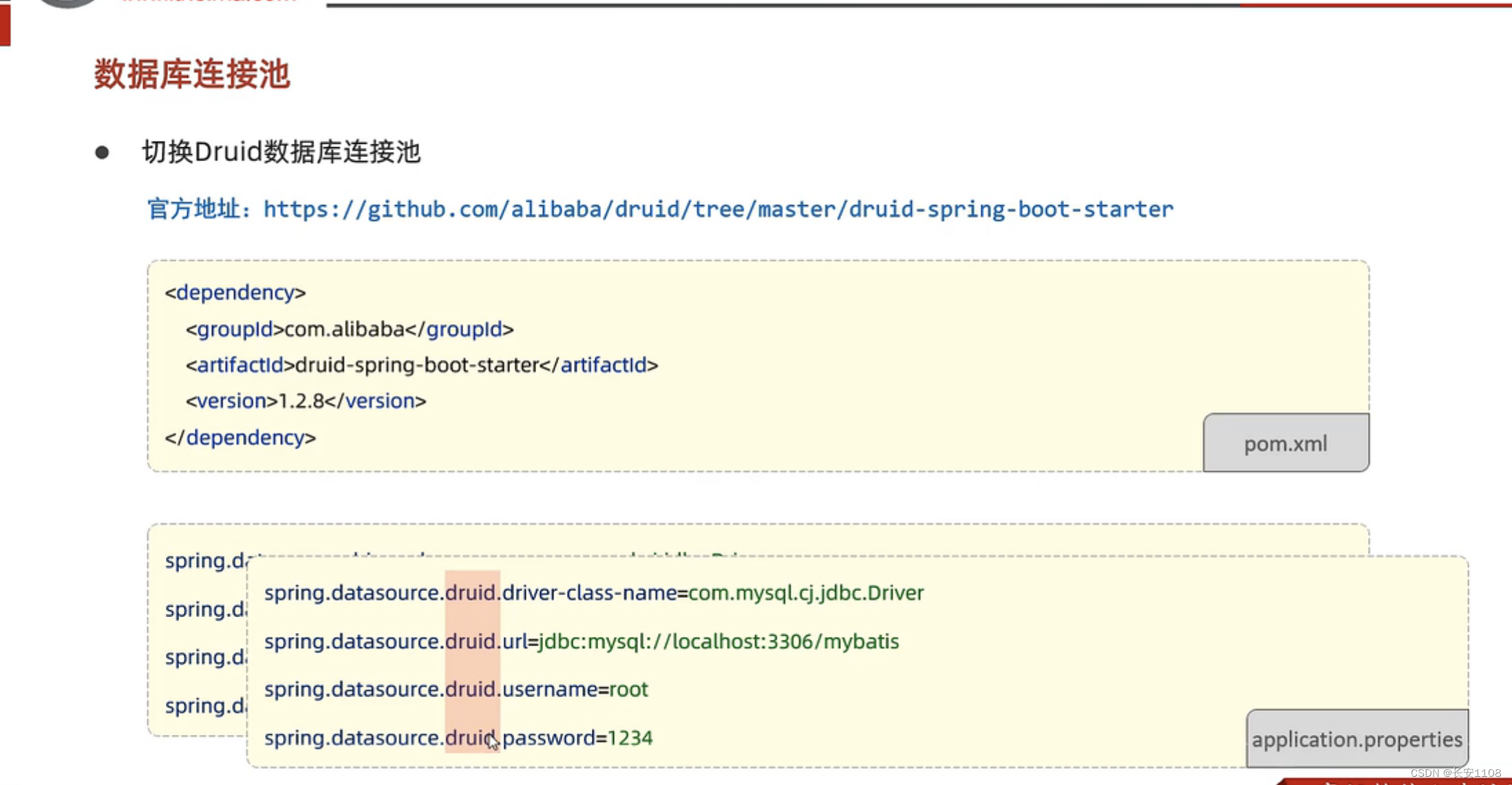Click the jdbc:mysql://localhost:3306/mybatis value

(718, 641)
